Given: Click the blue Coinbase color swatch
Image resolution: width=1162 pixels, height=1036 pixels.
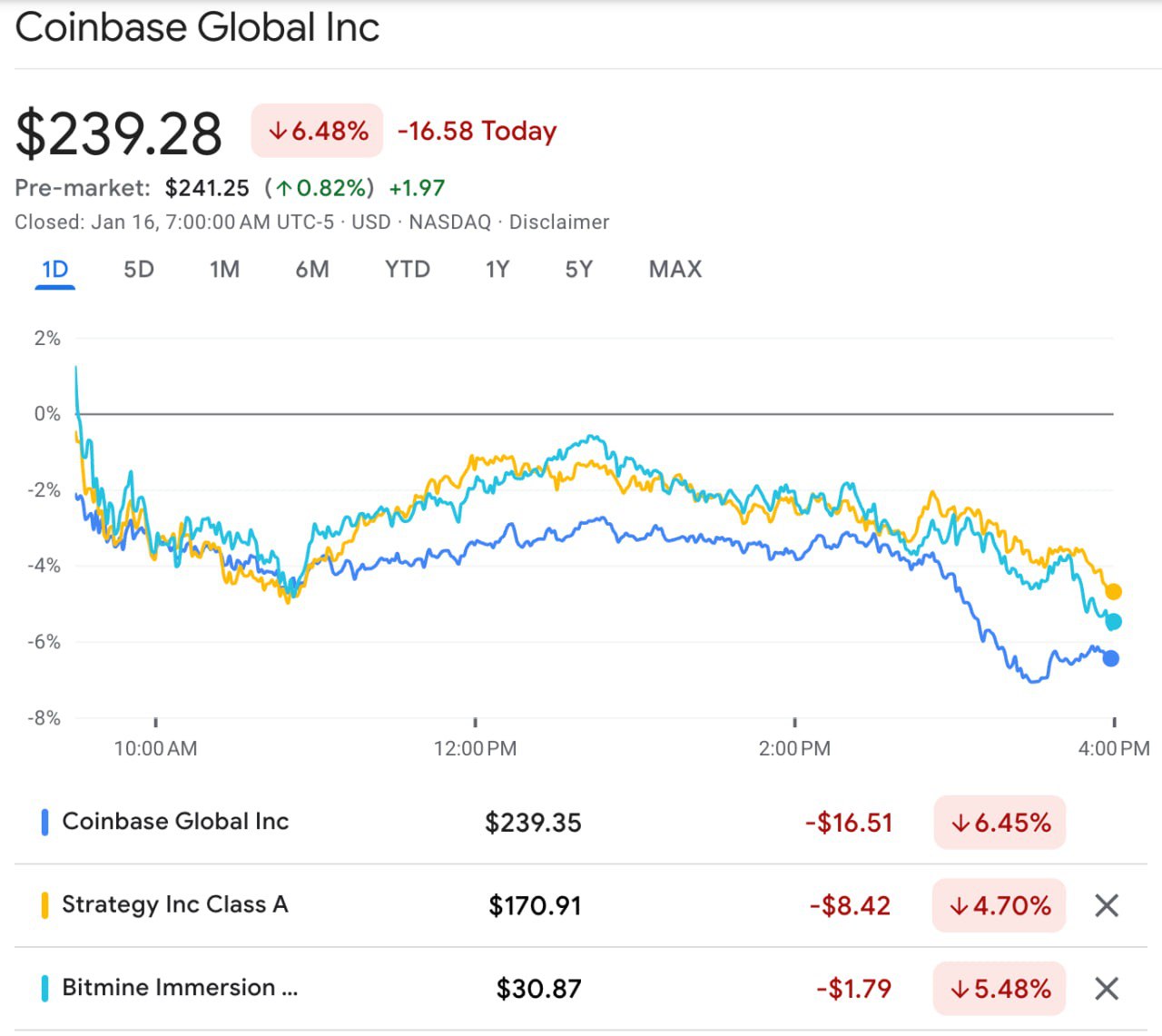Looking at the screenshot, I should pos(44,822).
